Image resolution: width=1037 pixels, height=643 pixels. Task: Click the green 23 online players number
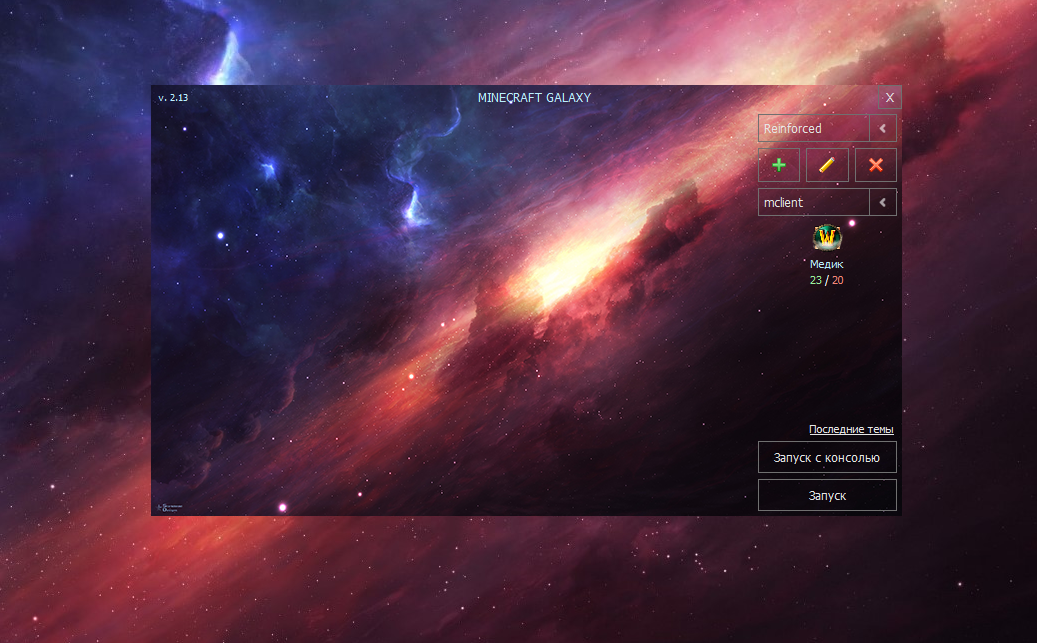coord(816,280)
